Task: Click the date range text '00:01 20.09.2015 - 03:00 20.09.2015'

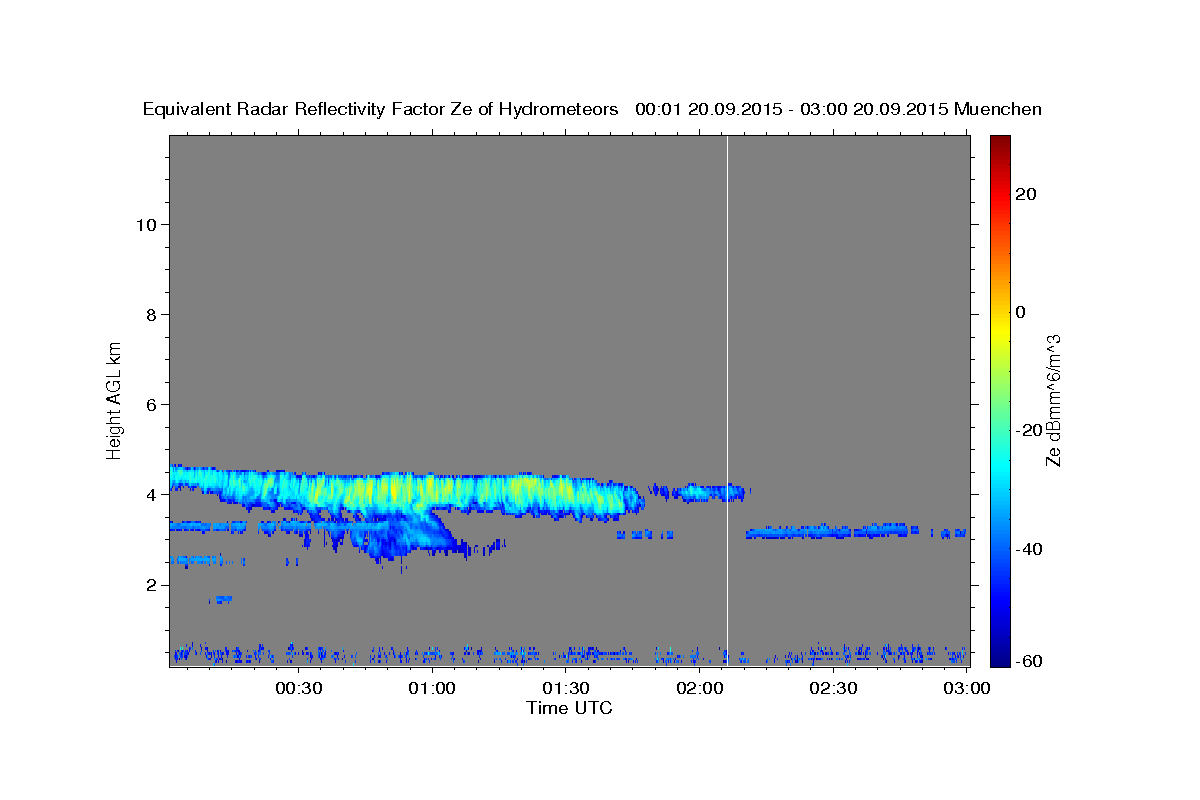Action: [x=792, y=110]
